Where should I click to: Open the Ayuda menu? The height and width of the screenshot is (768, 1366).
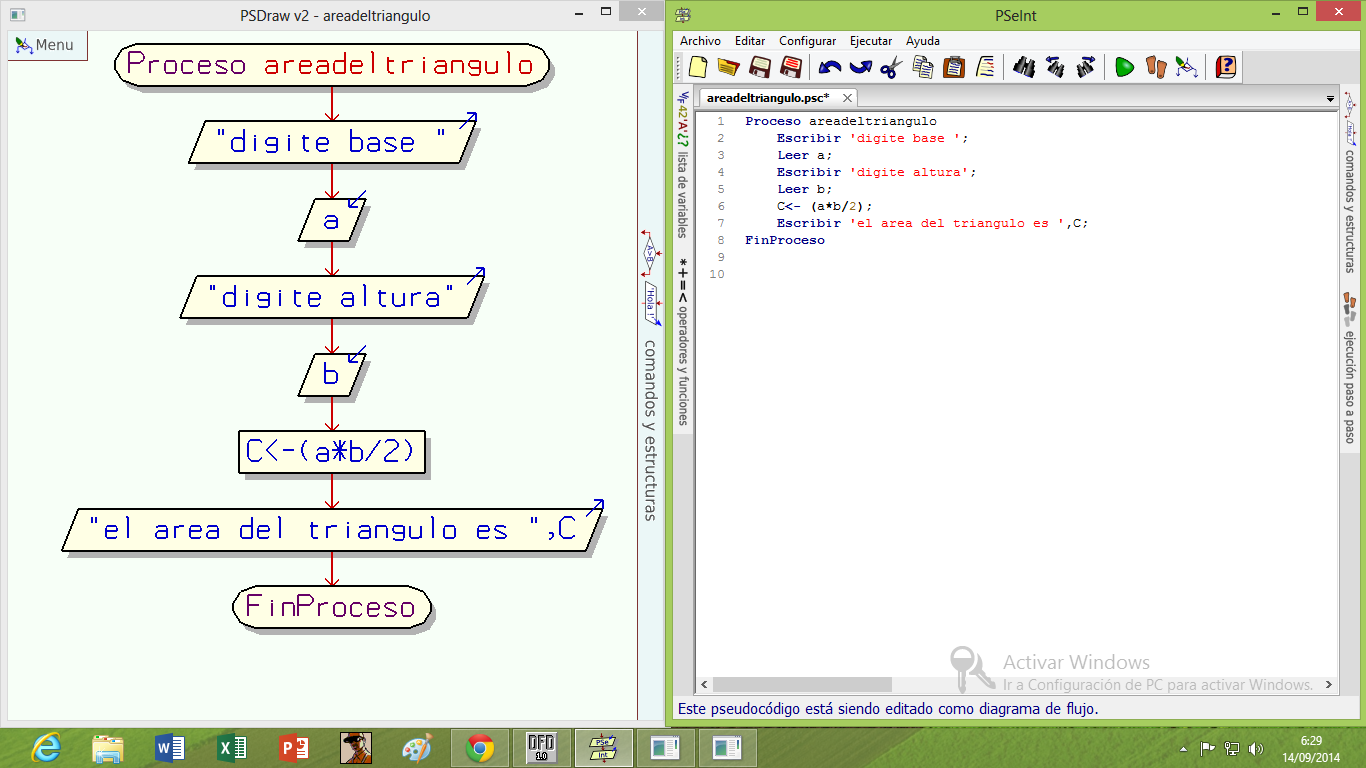(x=923, y=41)
